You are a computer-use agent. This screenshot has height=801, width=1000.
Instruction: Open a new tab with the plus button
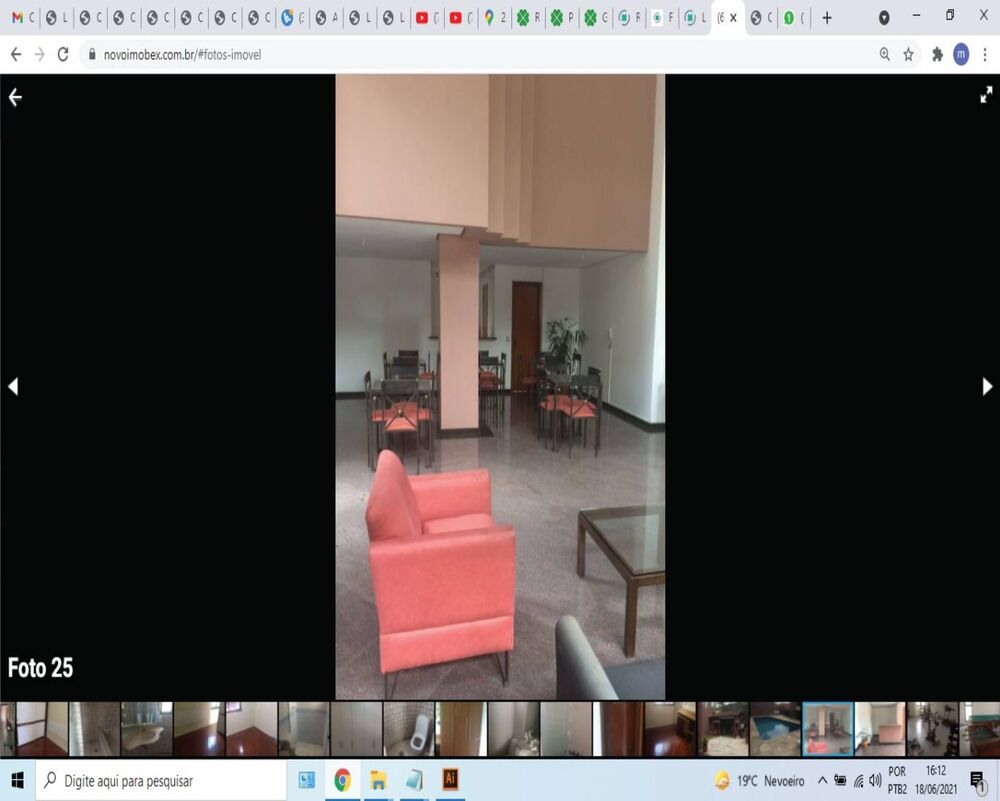tap(827, 18)
